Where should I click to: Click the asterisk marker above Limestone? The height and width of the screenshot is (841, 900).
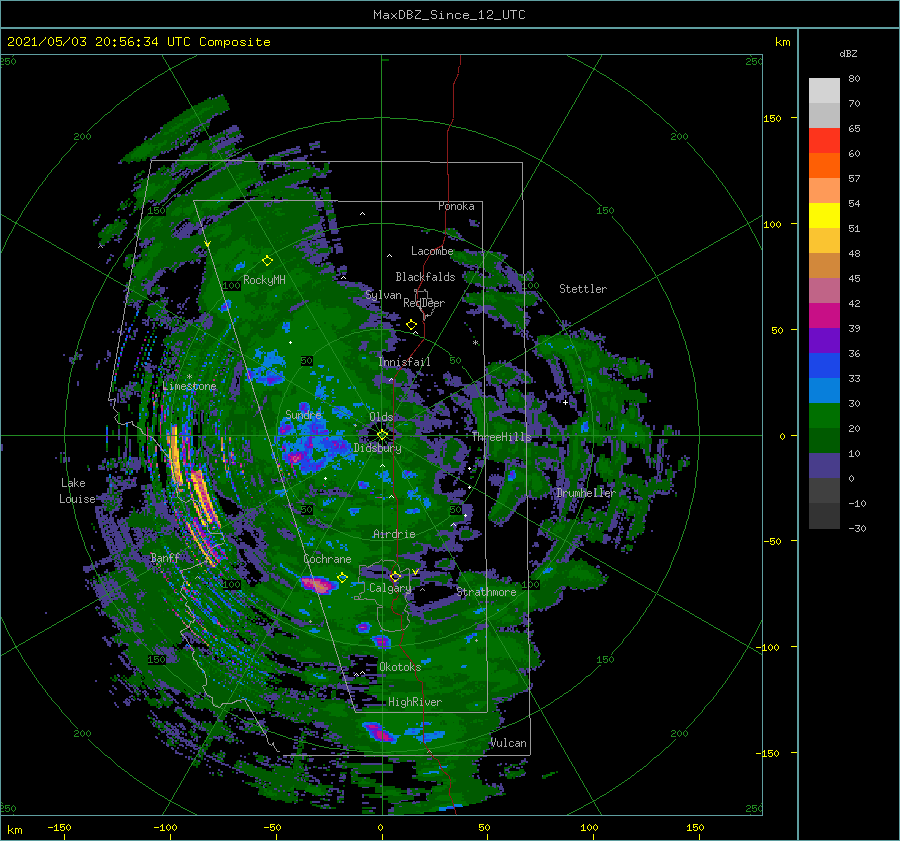pos(189,377)
